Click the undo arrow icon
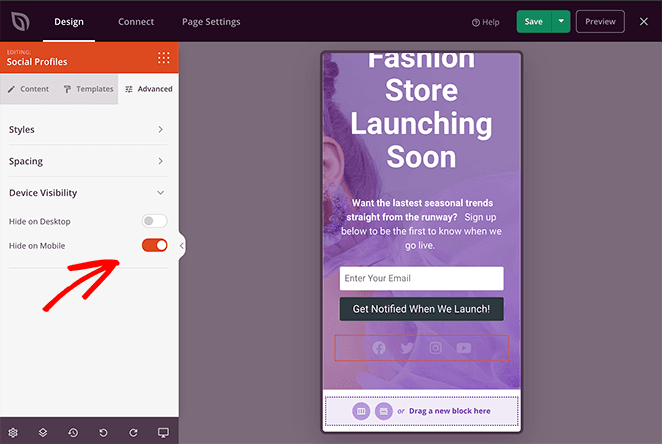 pos(103,432)
